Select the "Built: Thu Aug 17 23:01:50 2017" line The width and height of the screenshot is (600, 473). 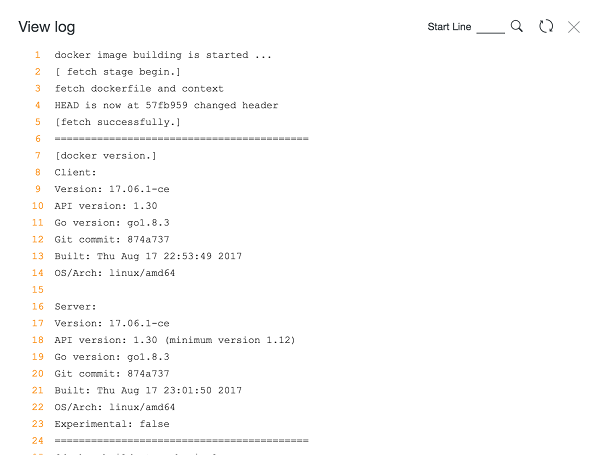(148, 390)
